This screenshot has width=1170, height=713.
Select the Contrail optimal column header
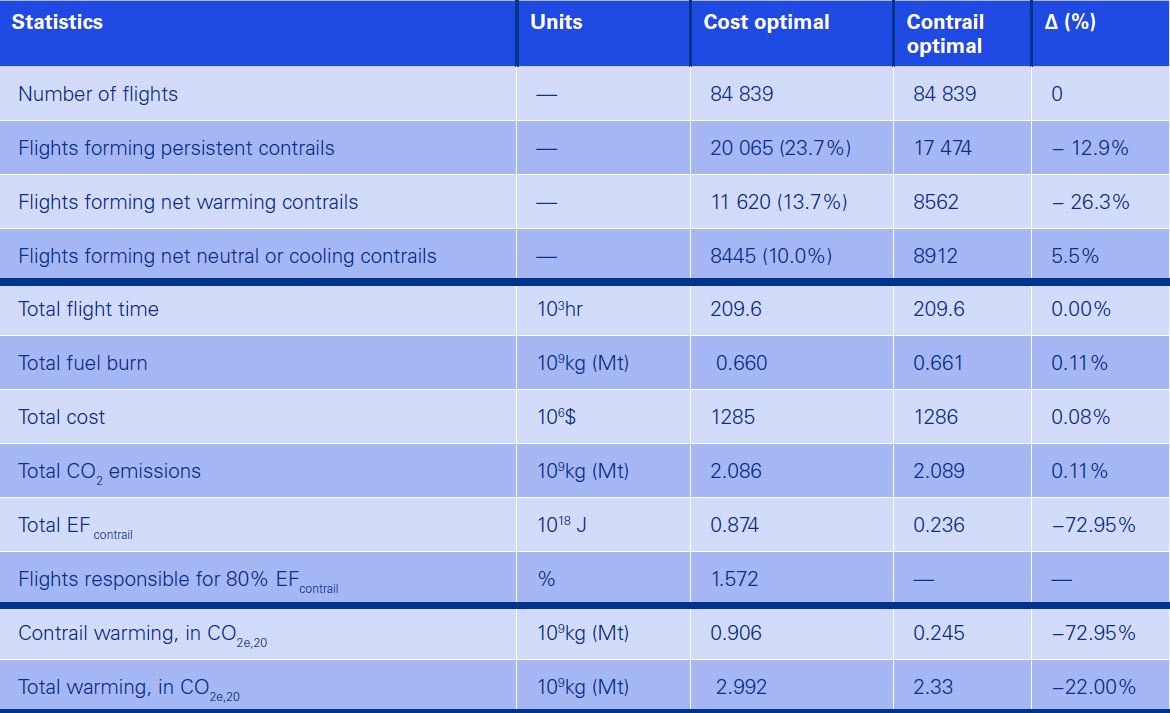(945, 34)
